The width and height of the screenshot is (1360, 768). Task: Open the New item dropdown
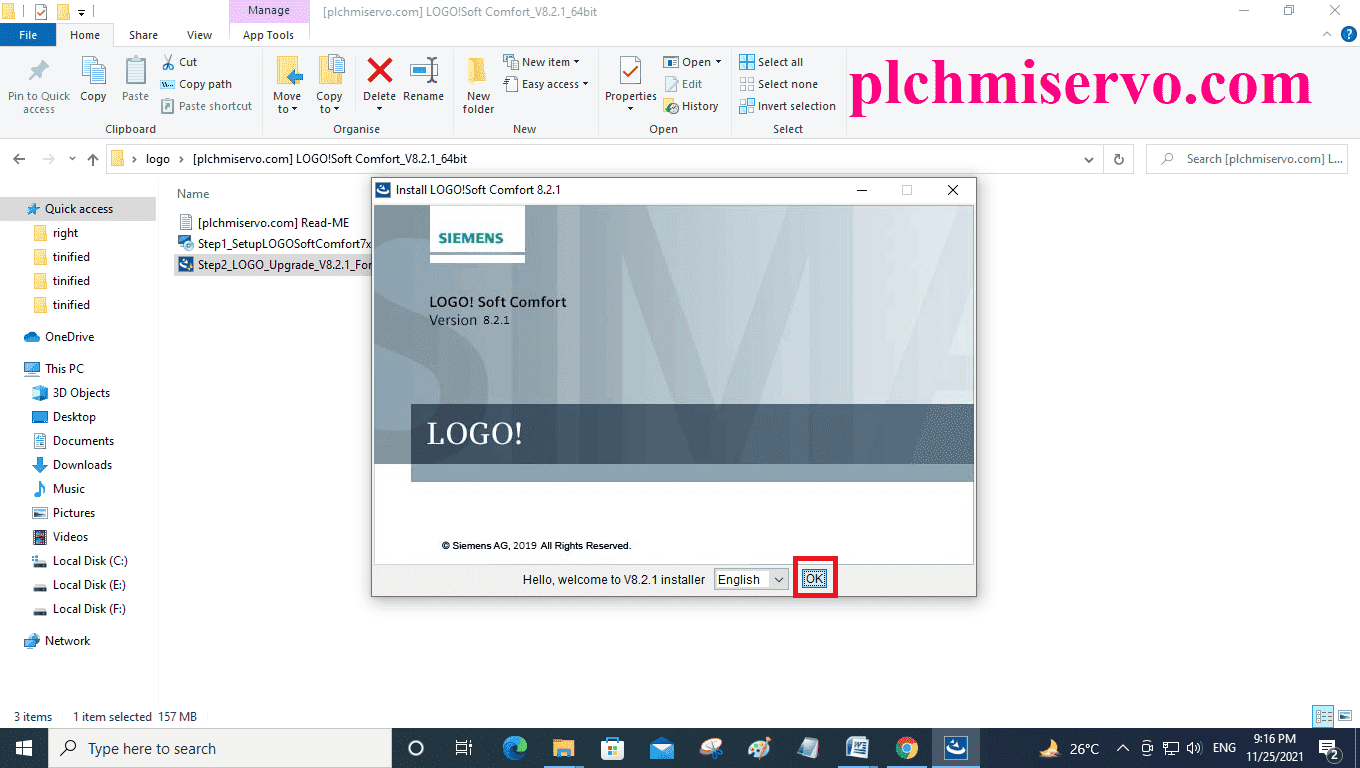click(x=541, y=62)
